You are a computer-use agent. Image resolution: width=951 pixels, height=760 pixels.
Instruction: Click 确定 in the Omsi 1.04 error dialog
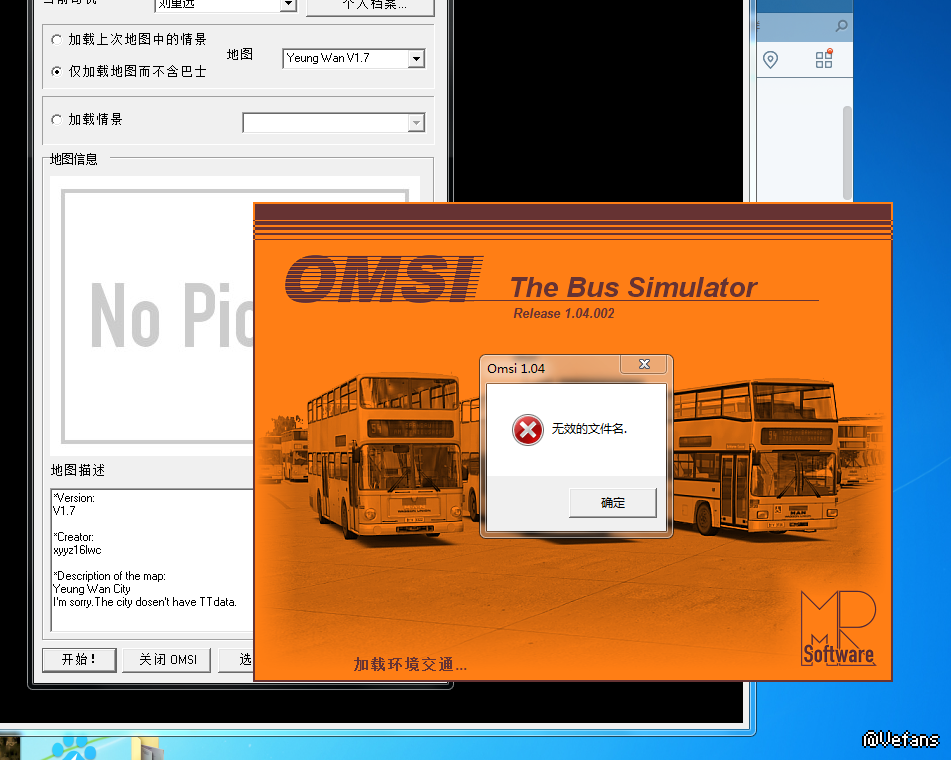click(x=613, y=503)
